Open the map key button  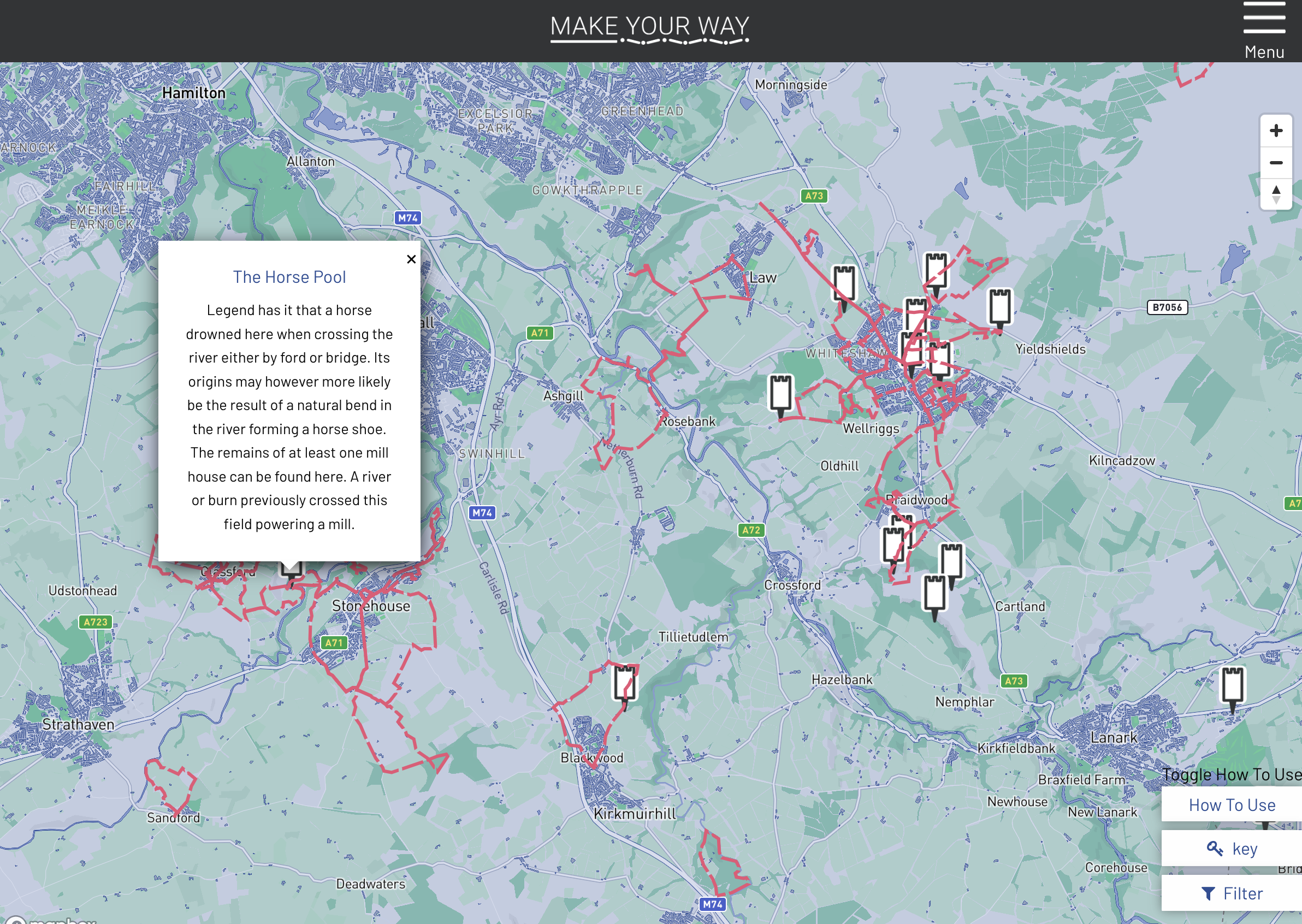(x=1232, y=849)
